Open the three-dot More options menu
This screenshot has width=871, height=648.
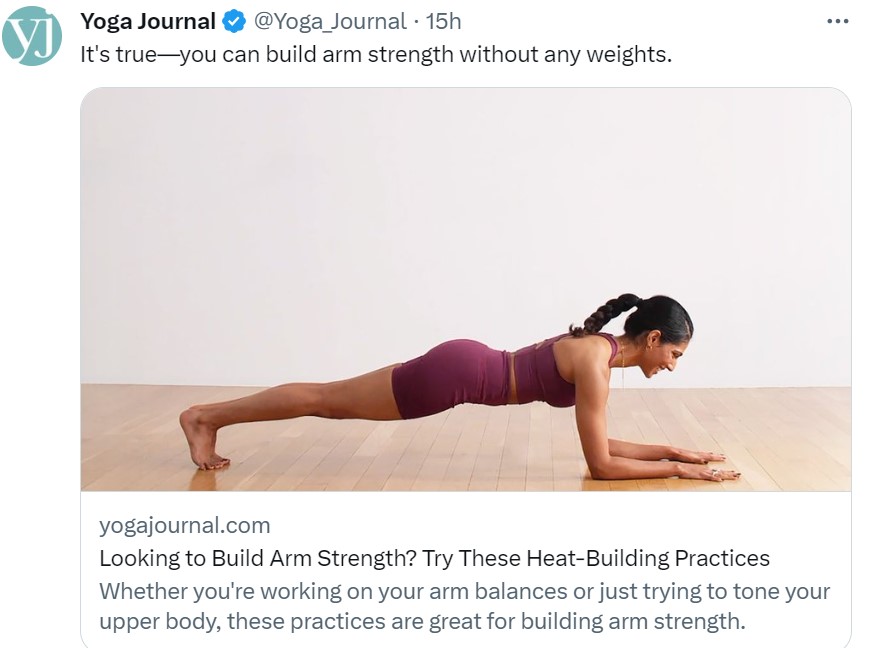pyautogui.click(x=838, y=21)
